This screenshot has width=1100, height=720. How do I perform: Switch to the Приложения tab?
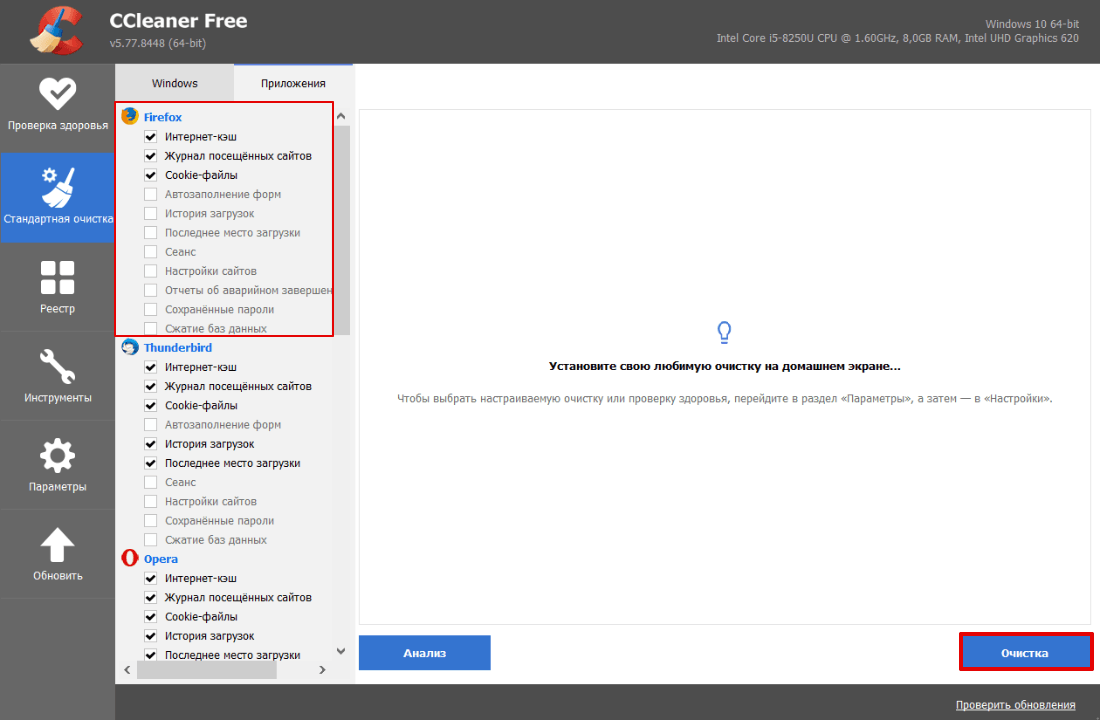point(293,83)
